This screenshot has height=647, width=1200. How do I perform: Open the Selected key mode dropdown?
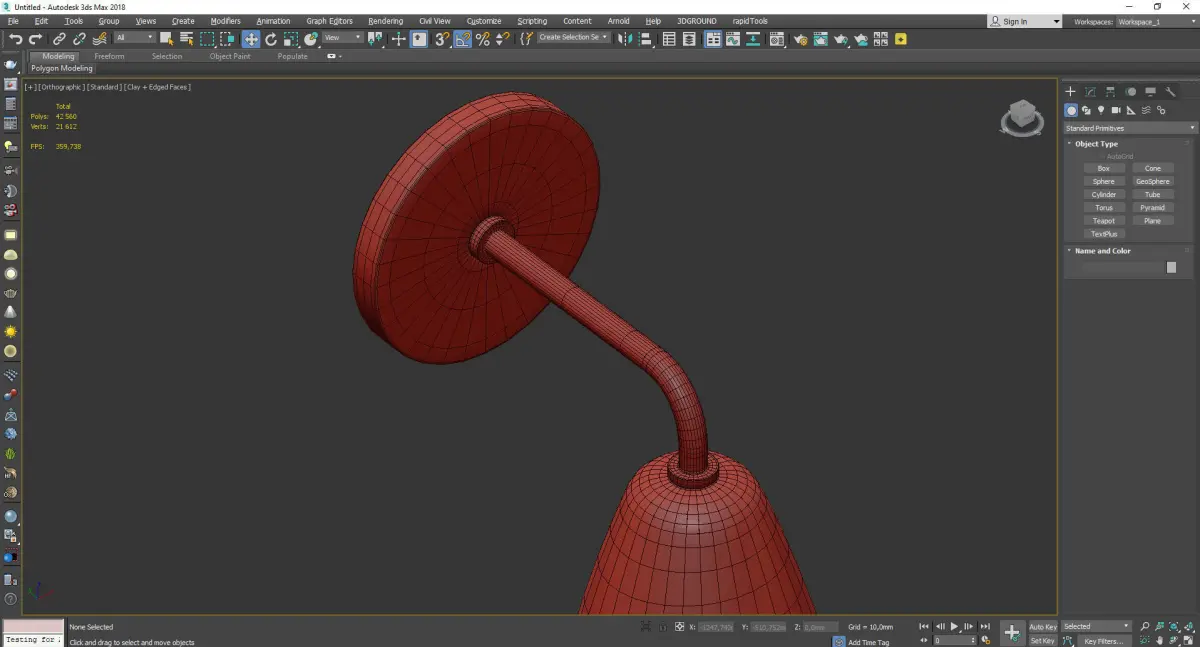(x=1096, y=626)
